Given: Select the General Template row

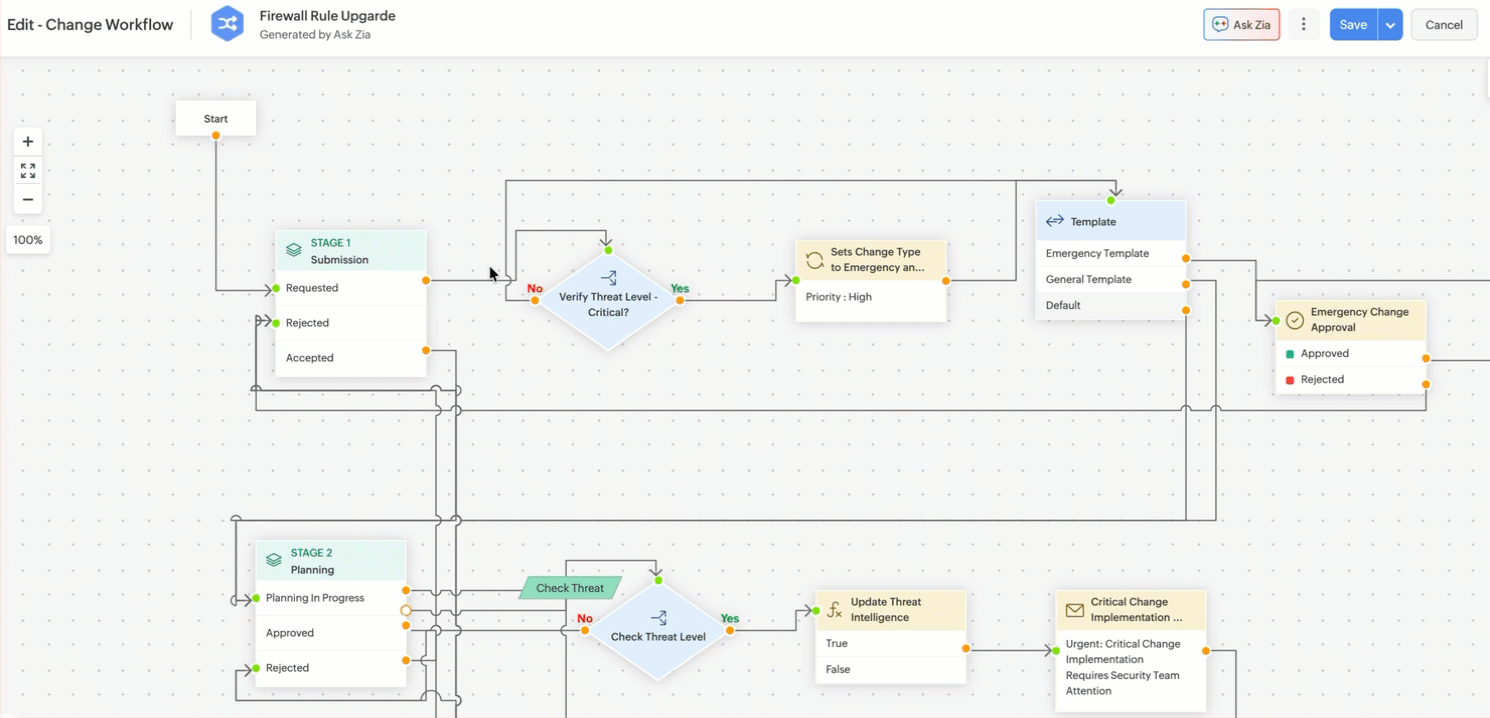Looking at the screenshot, I should (1111, 280).
